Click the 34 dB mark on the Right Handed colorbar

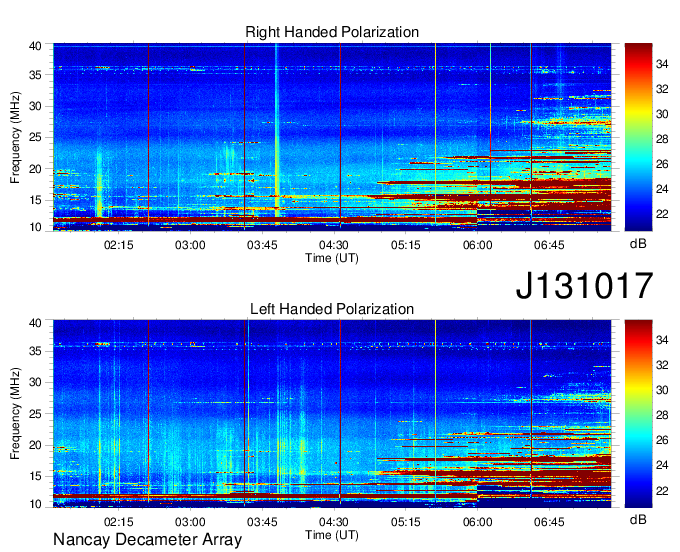[662, 64]
